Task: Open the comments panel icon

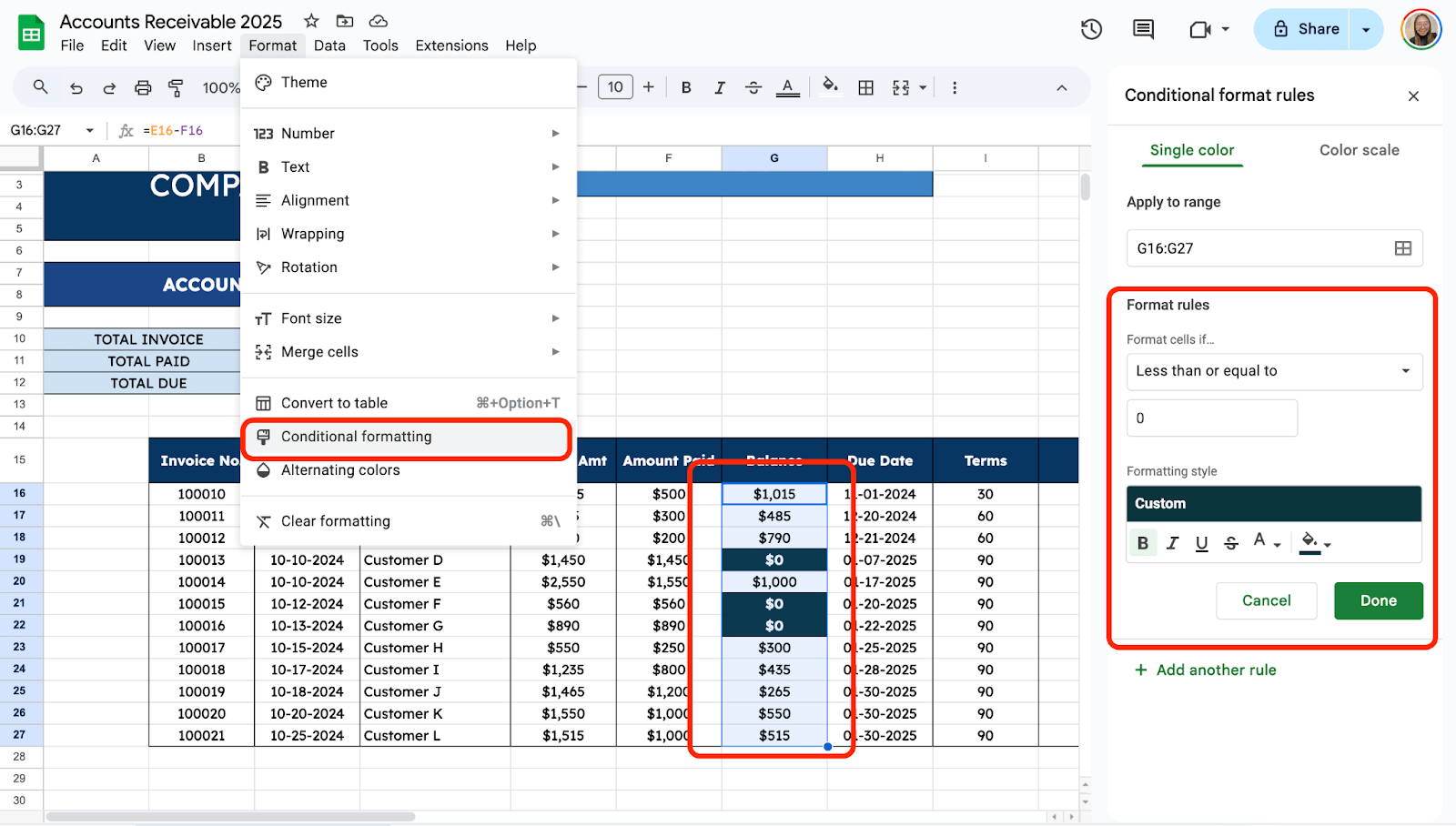Action: 1143,29
